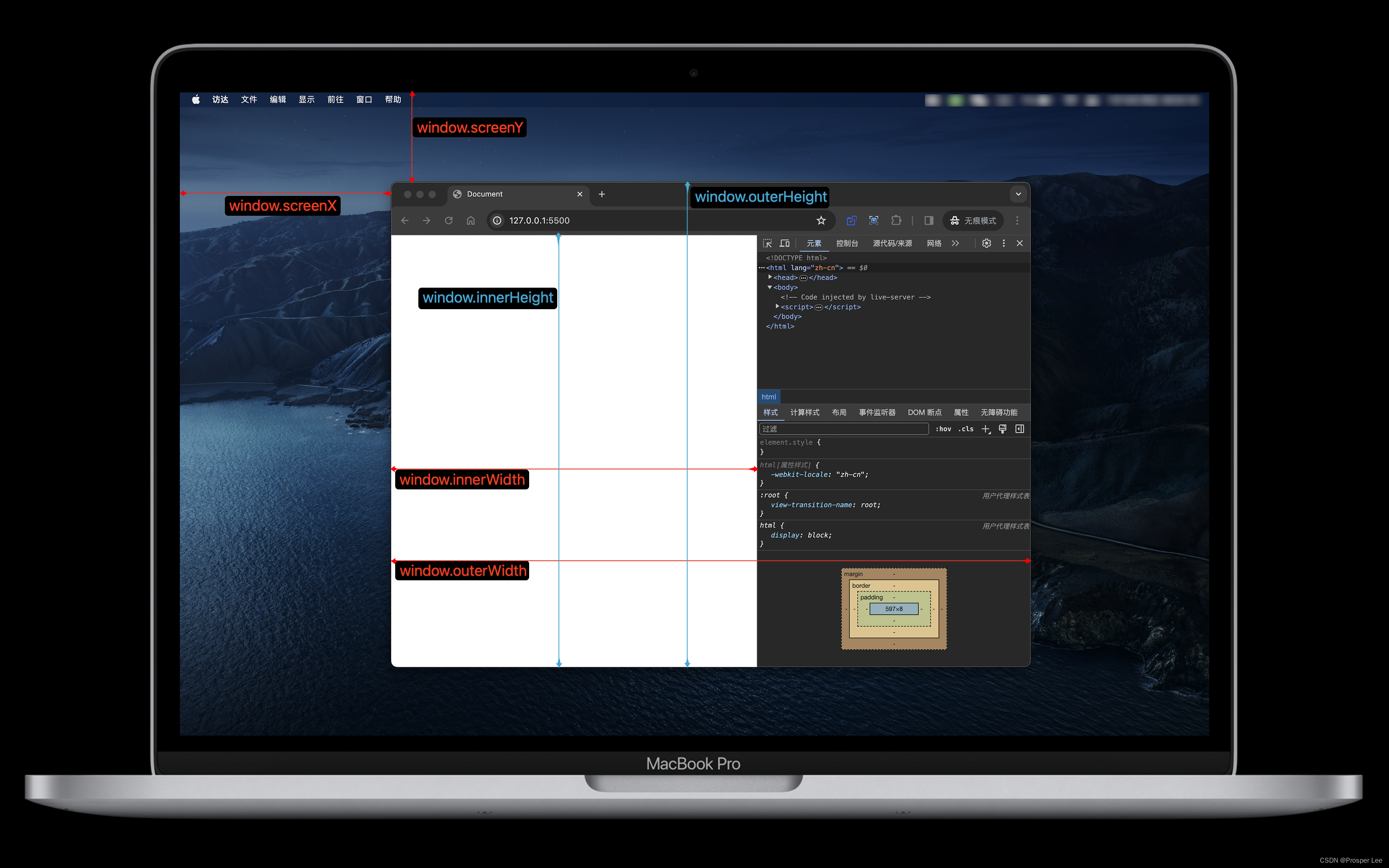View site information icon in address bar
The image size is (1389, 868).
(x=497, y=220)
